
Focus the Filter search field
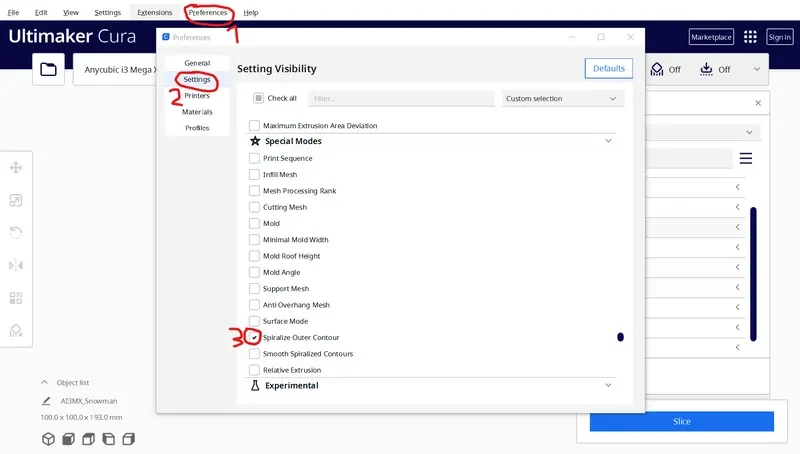(401, 98)
